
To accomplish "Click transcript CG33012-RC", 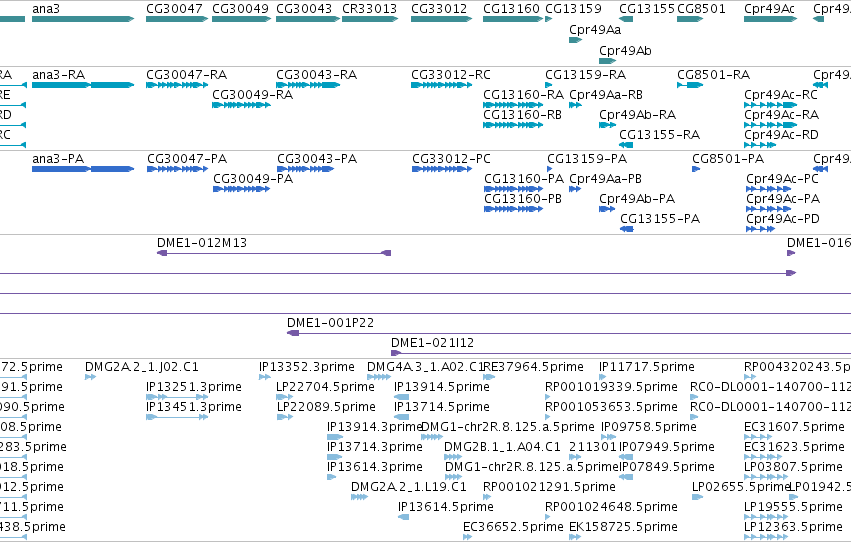I will pos(442,85).
